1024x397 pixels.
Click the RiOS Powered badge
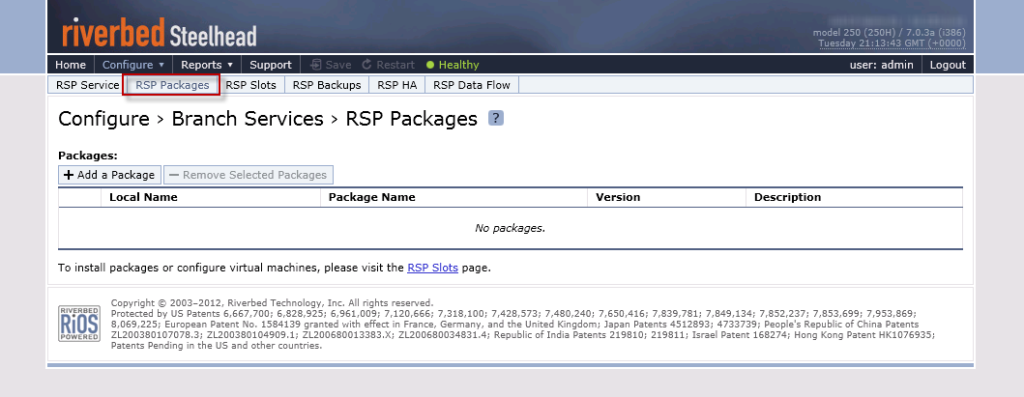click(79, 323)
